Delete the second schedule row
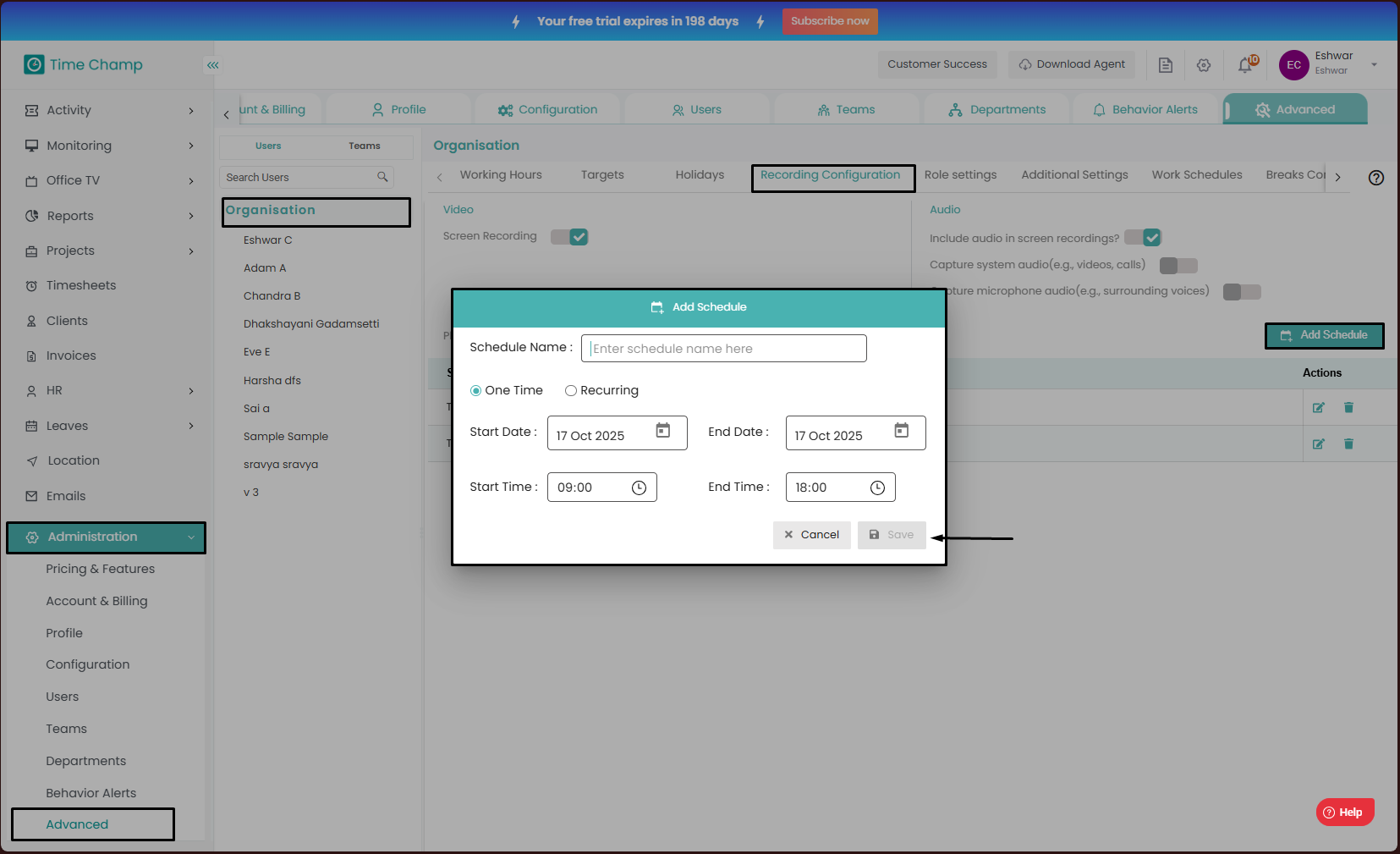 1348,444
